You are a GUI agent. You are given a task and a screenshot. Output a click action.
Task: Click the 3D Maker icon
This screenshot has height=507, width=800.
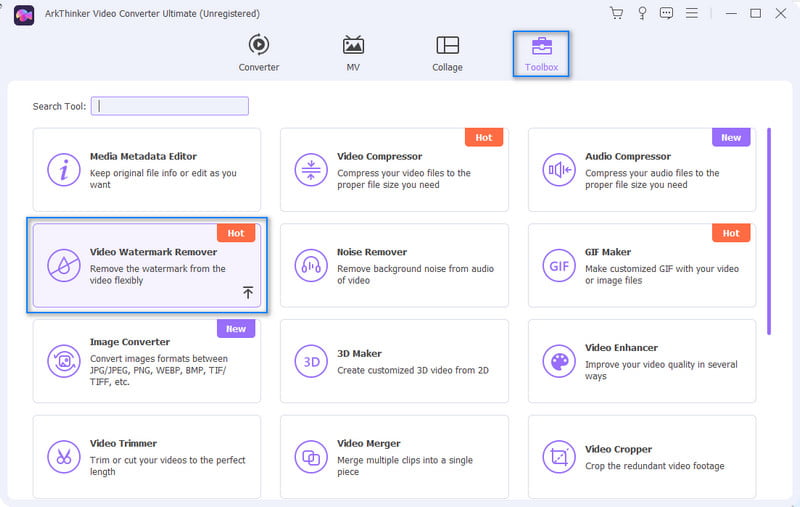click(x=311, y=361)
